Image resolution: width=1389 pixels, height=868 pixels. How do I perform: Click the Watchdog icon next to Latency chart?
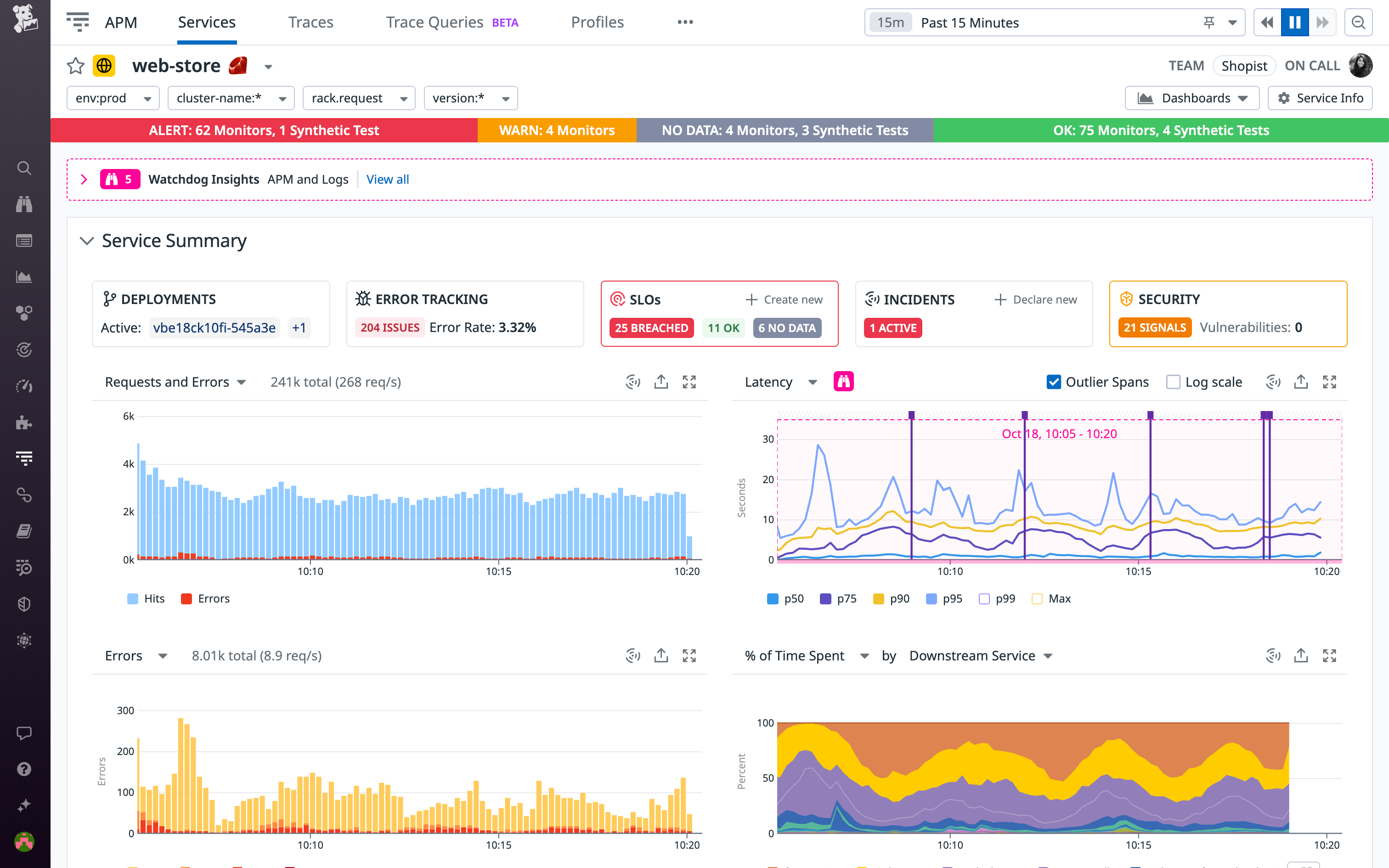coord(844,381)
